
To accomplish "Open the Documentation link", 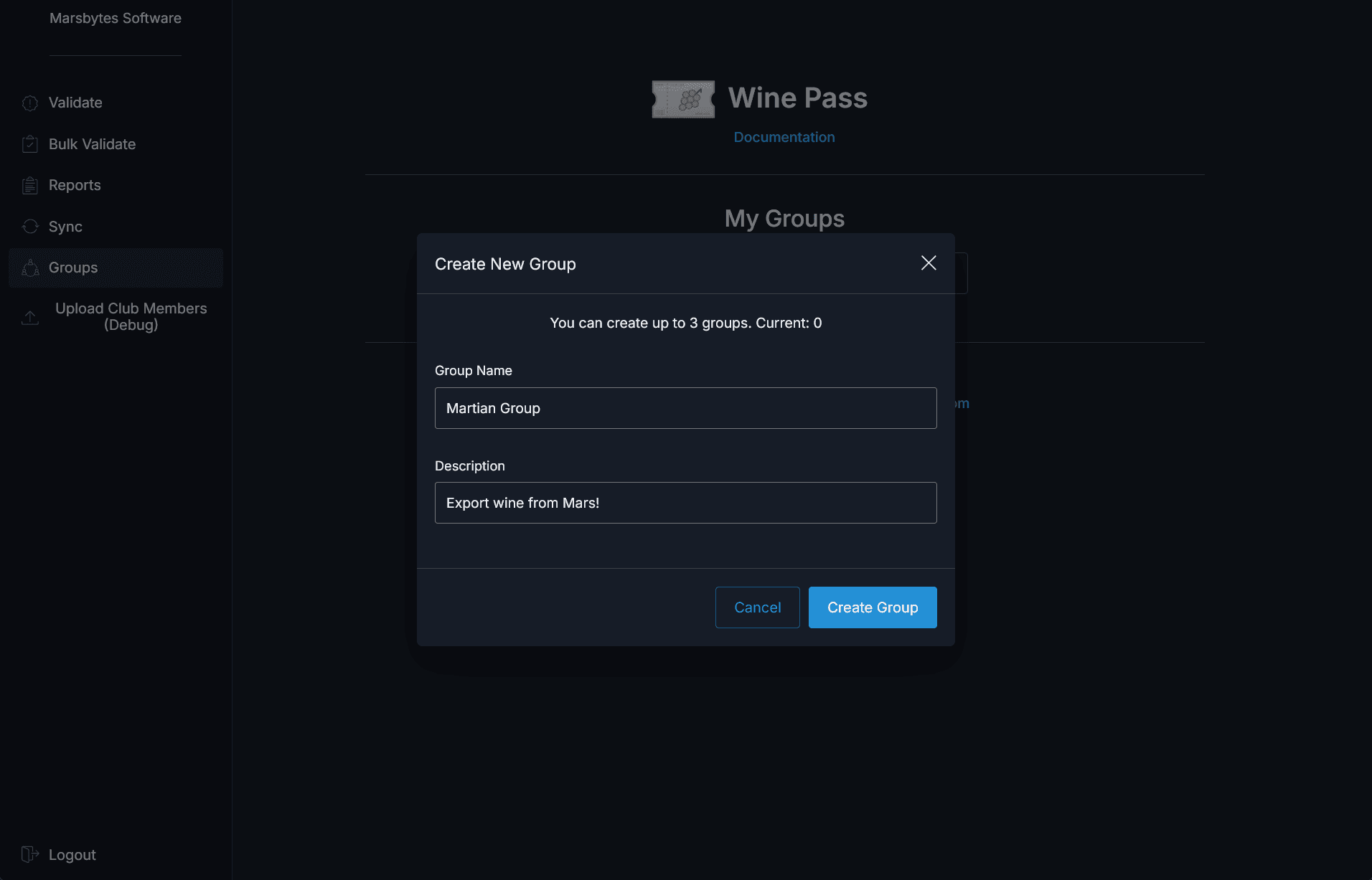I will tap(784, 137).
